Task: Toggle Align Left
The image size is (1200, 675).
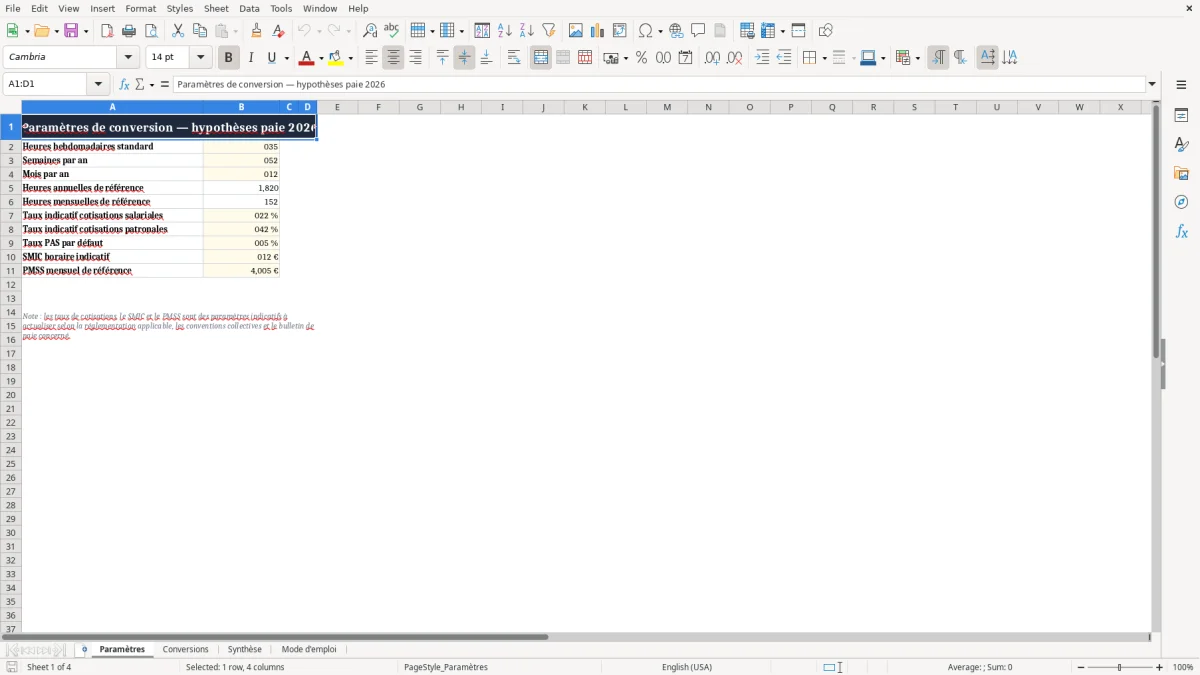Action: (x=371, y=58)
